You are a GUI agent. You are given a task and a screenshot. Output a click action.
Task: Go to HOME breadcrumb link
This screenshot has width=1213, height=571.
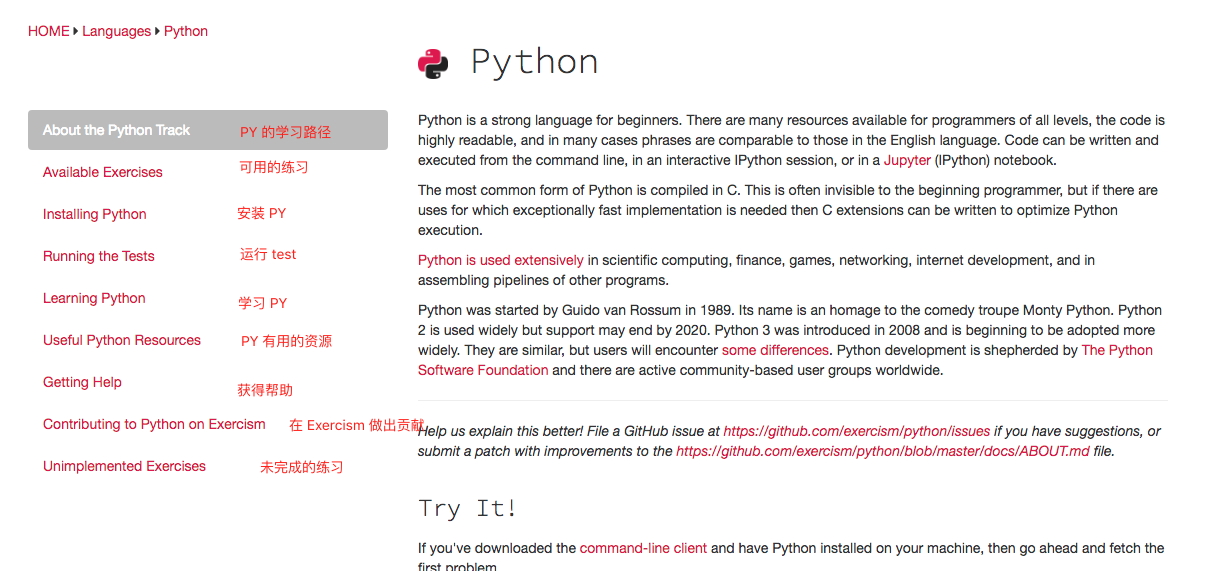[49, 31]
